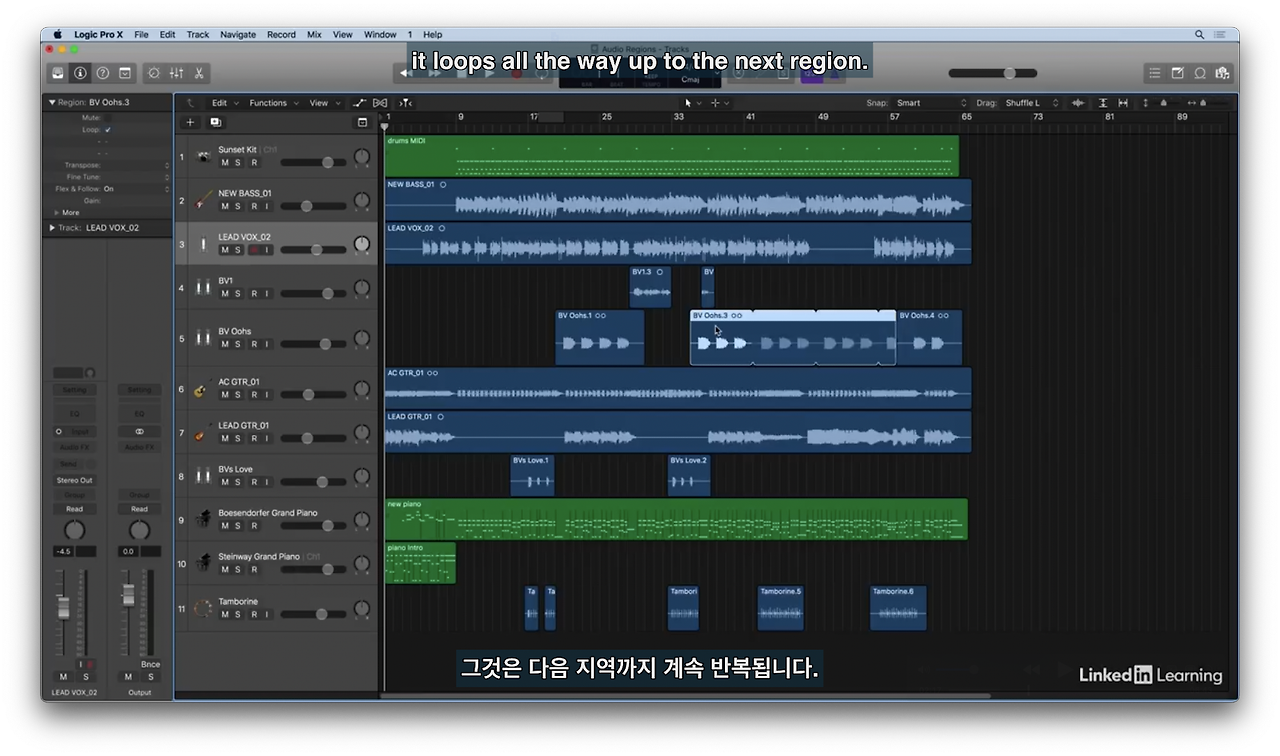Image resolution: width=1280 pixels, height=756 pixels.
Task: Open Quick Help question mark icon
Action: [x=102, y=73]
